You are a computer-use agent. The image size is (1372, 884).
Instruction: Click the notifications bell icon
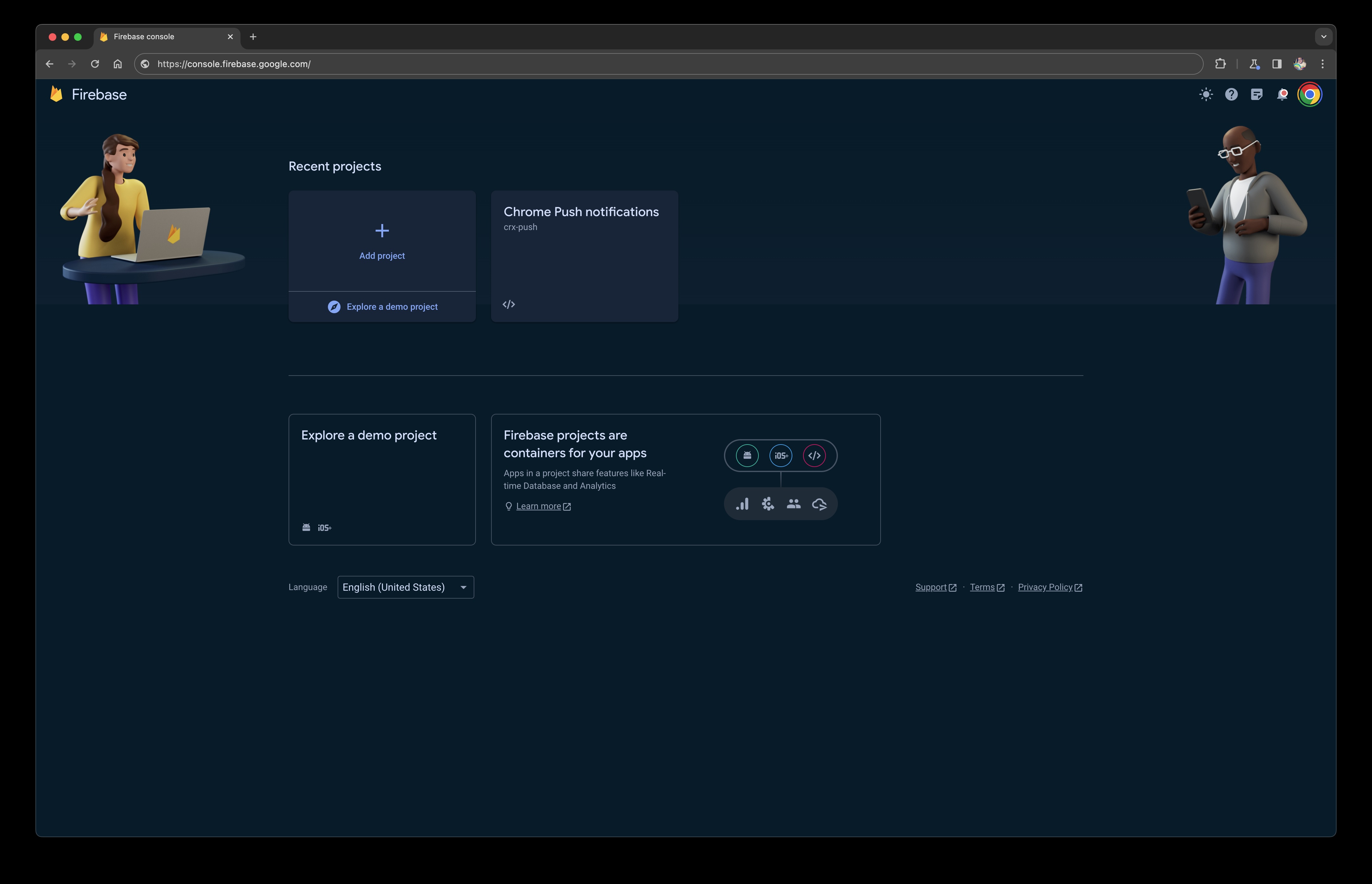click(x=1283, y=94)
